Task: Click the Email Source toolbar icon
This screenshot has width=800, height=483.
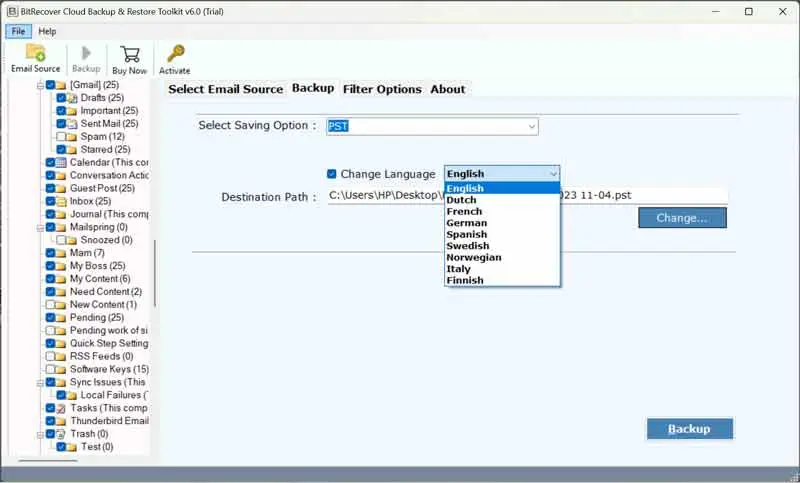Action: point(35,58)
